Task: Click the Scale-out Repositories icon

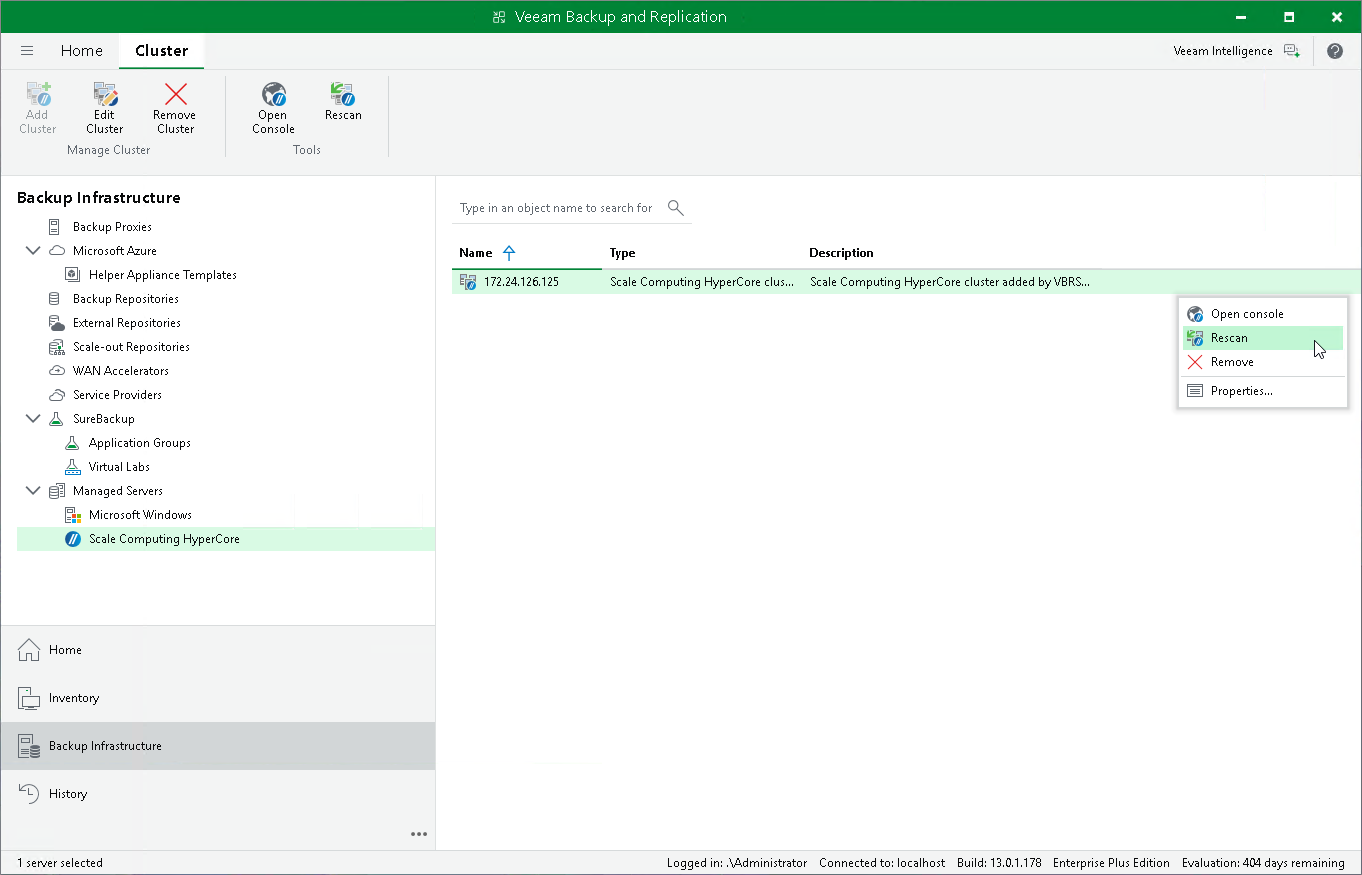Action: click(56, 347)
